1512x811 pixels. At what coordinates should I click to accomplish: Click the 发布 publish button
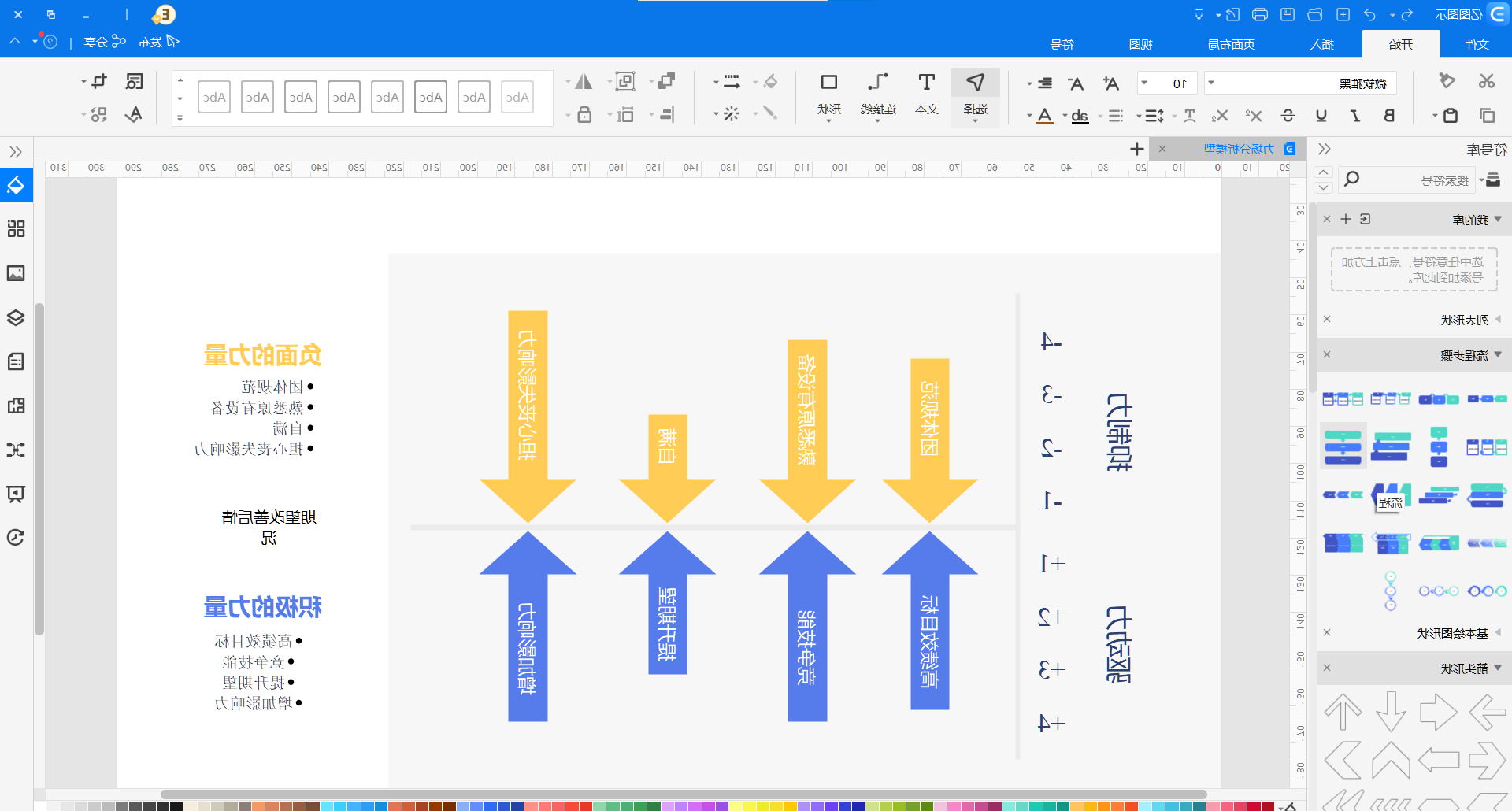[159, 42]
